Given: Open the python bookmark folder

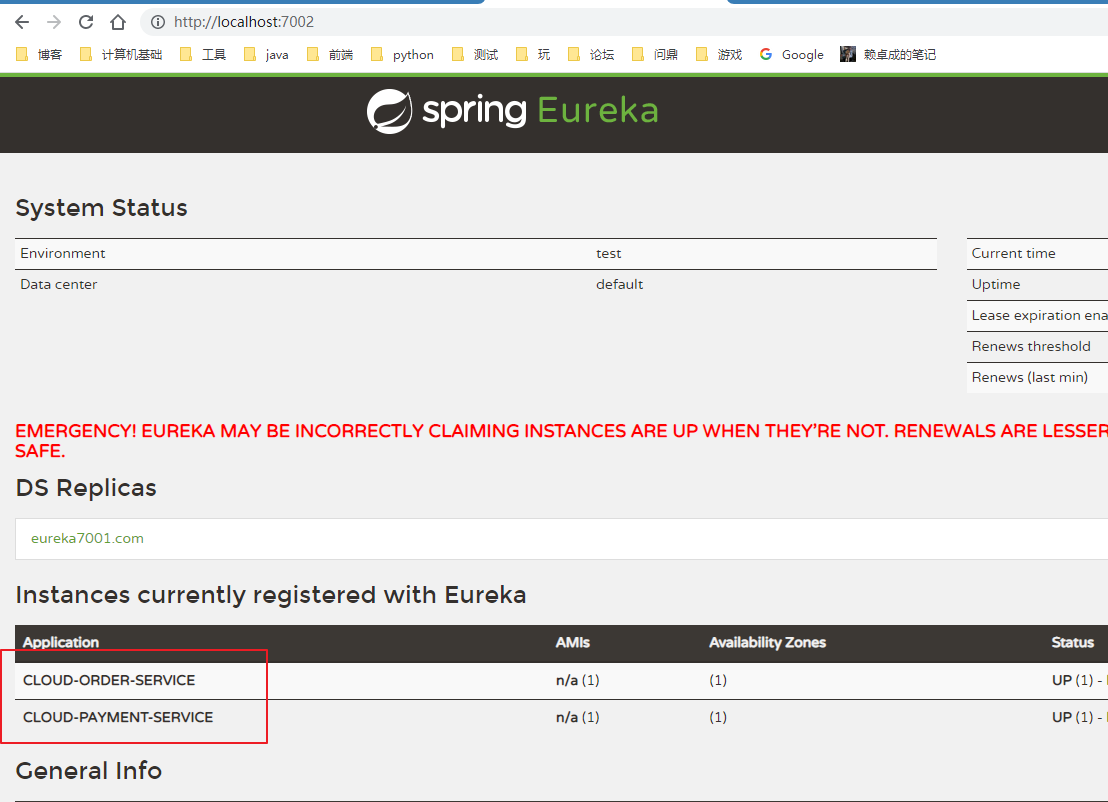Looking at the screenshot, I should point(402,54).
